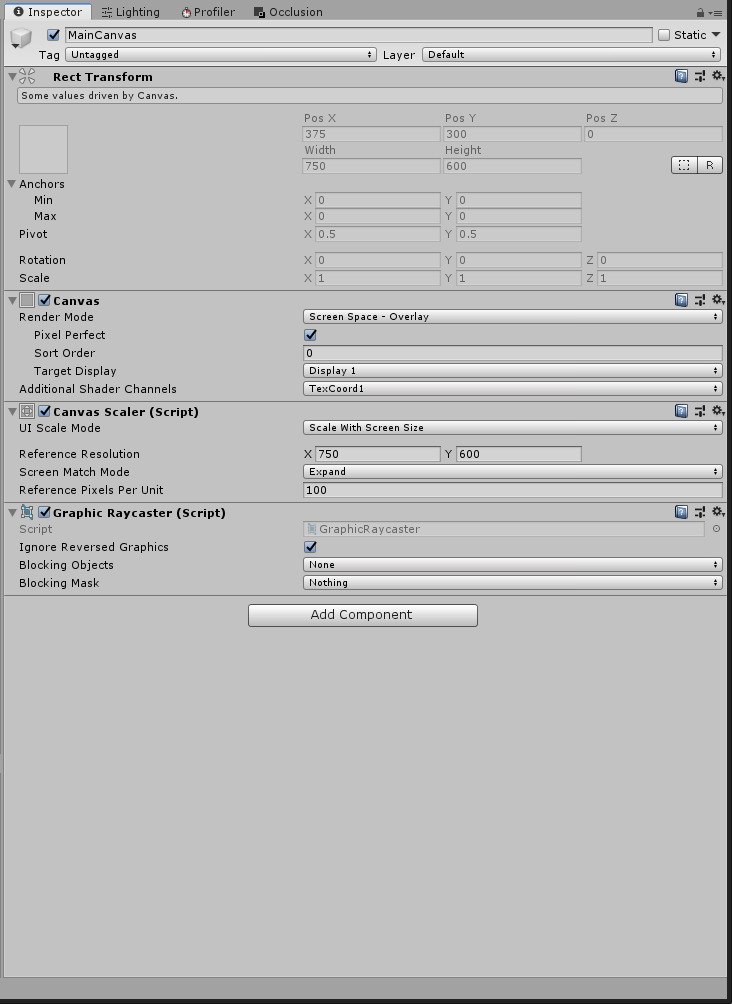Collapse the Rect Transform component foldout

(x=12, y=77)
